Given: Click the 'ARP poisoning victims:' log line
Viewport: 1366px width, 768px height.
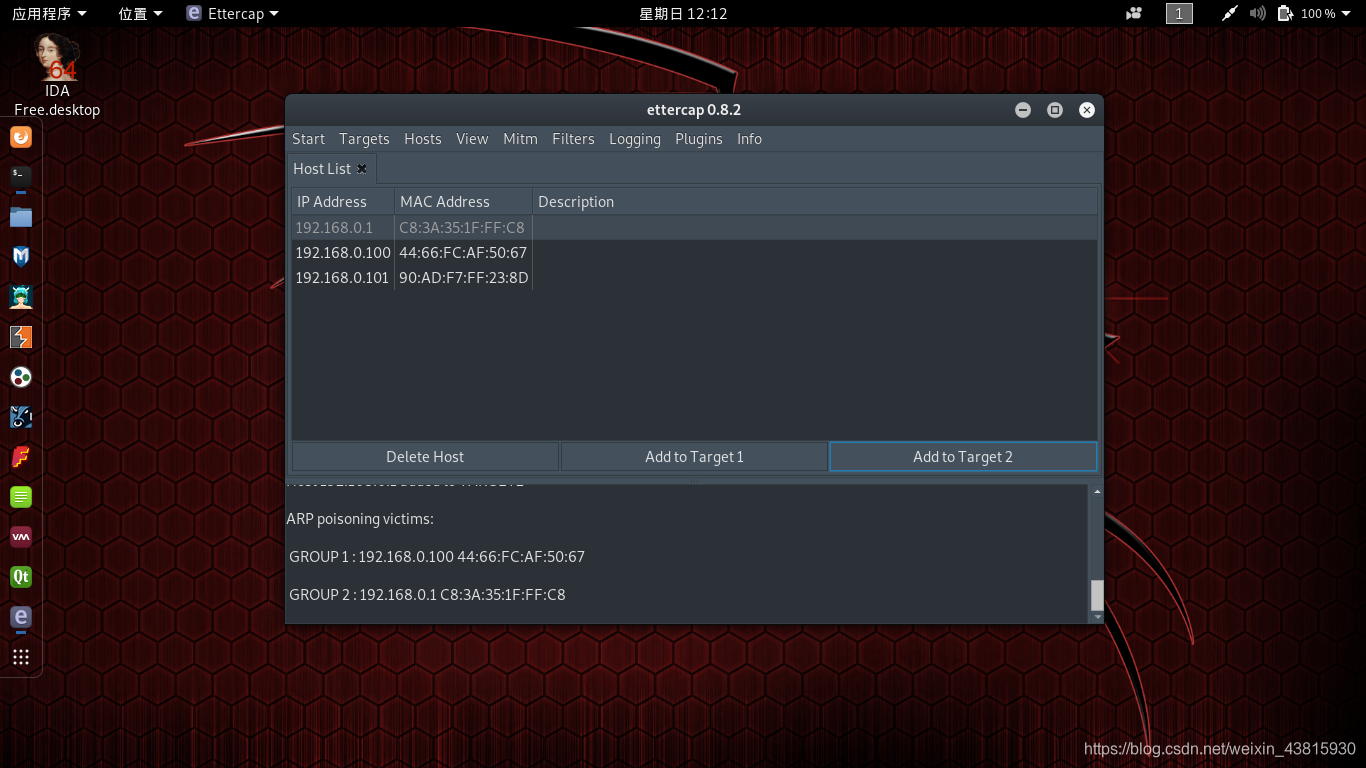Looking at the screenshot, I should pyautogui.click(x=360, y=519).
